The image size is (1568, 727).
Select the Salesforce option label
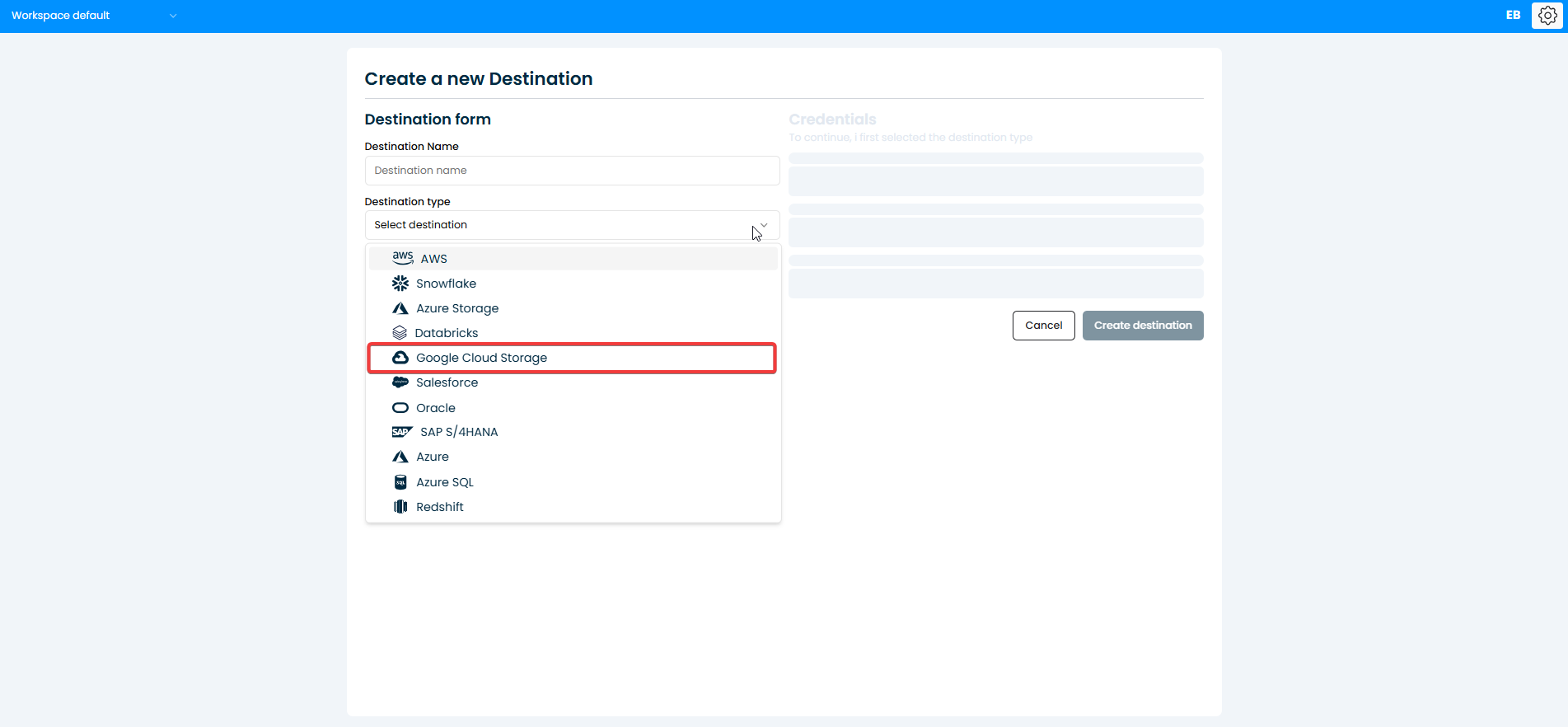click(447, 382)
